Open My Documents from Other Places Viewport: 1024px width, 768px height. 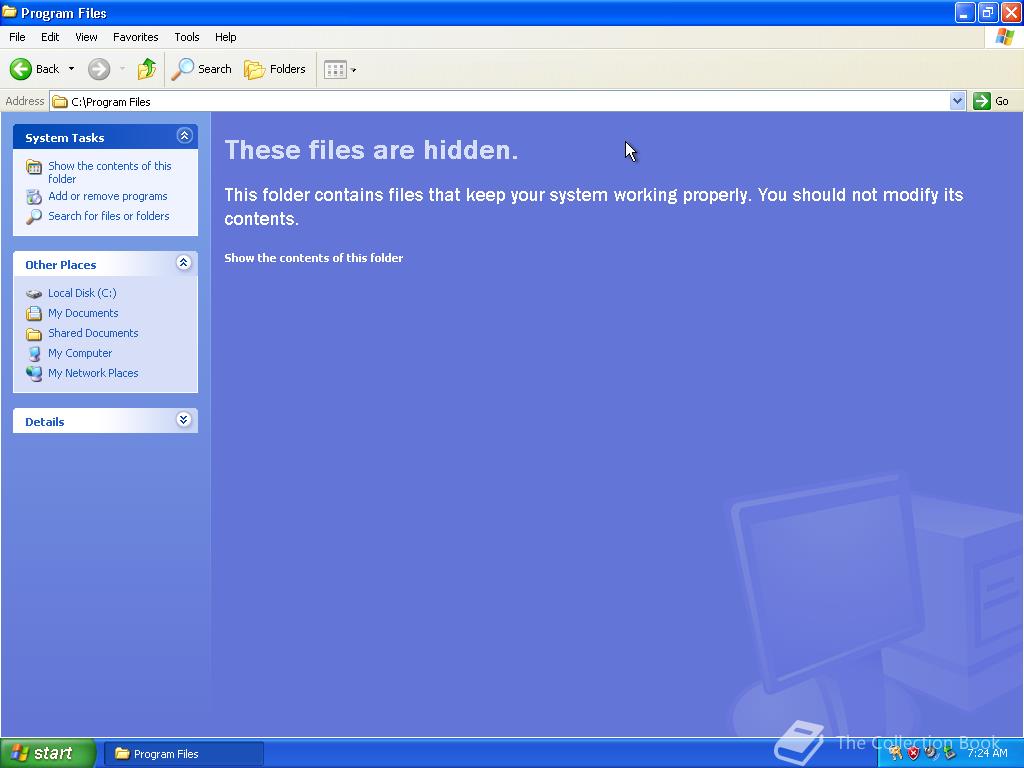83,313
